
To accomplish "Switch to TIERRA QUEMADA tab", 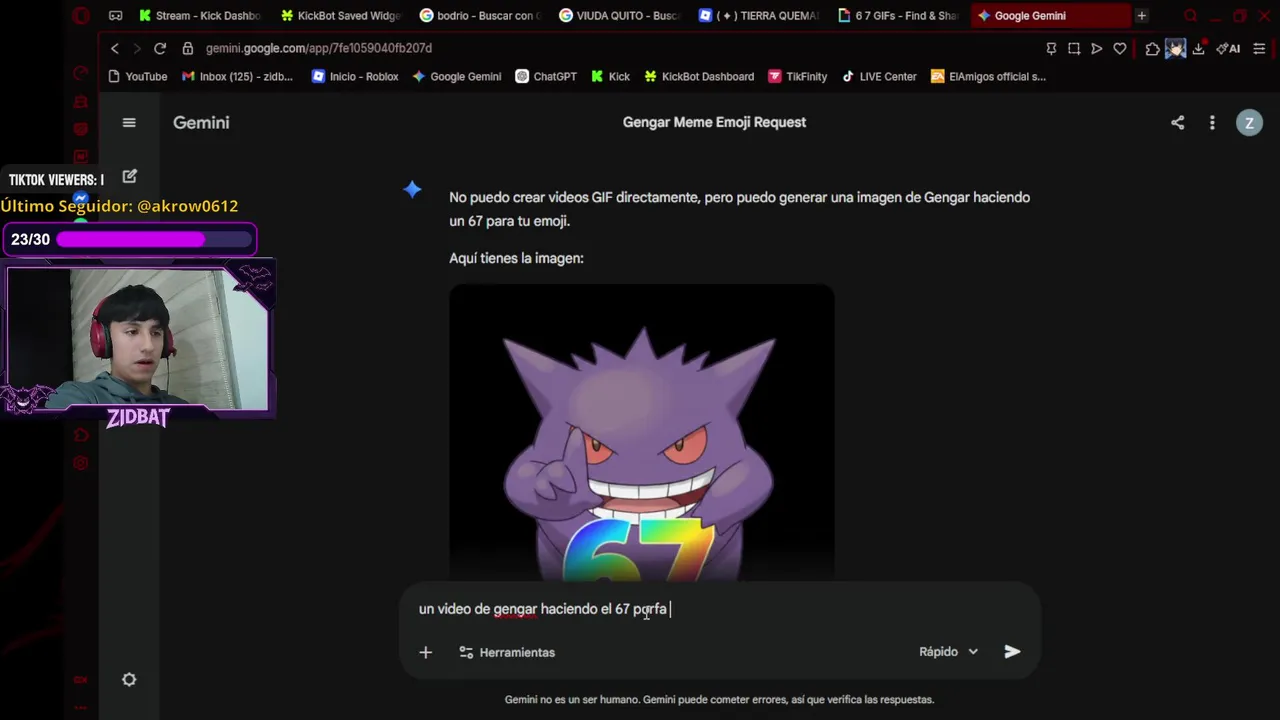I will click(x=759, y=16).
